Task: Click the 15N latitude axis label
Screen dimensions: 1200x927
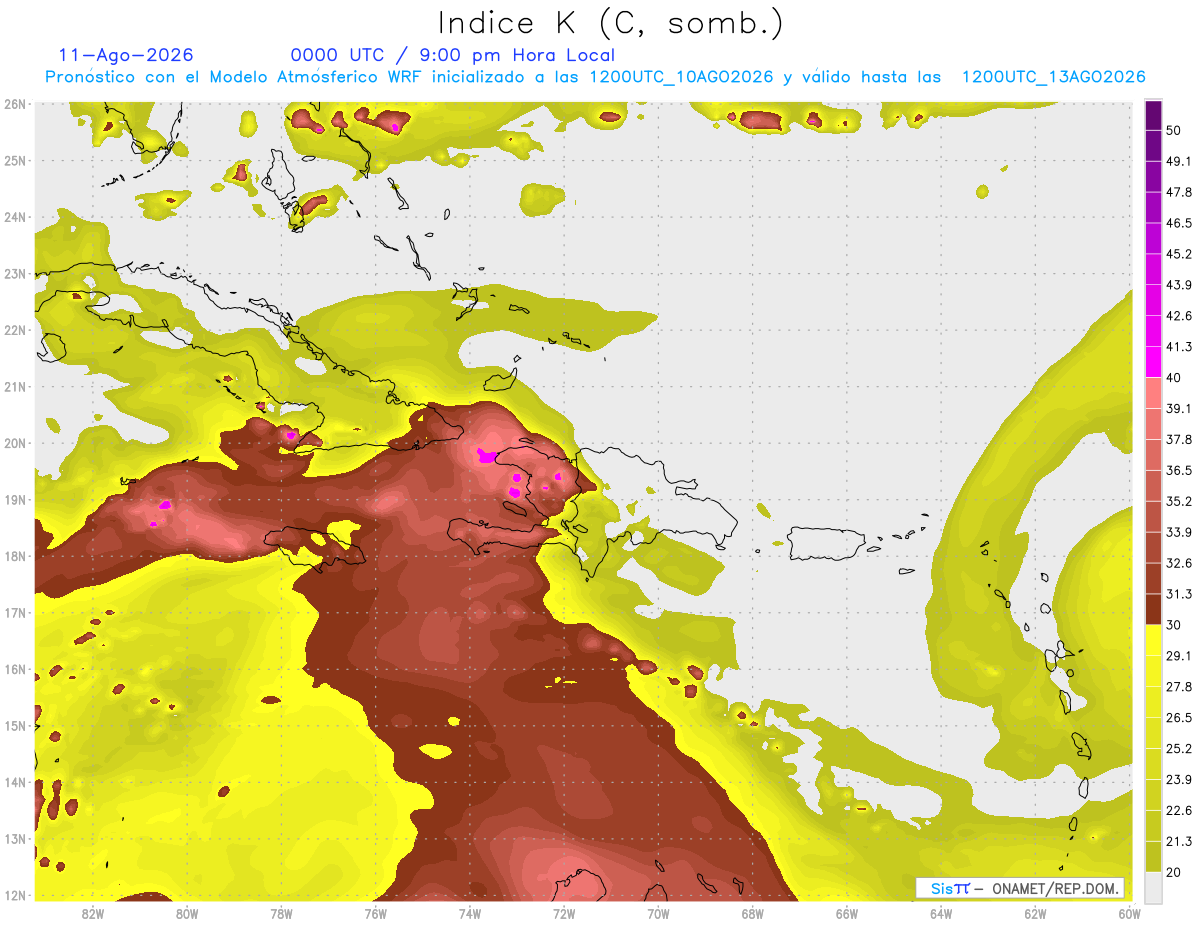Action: point(14,725)
